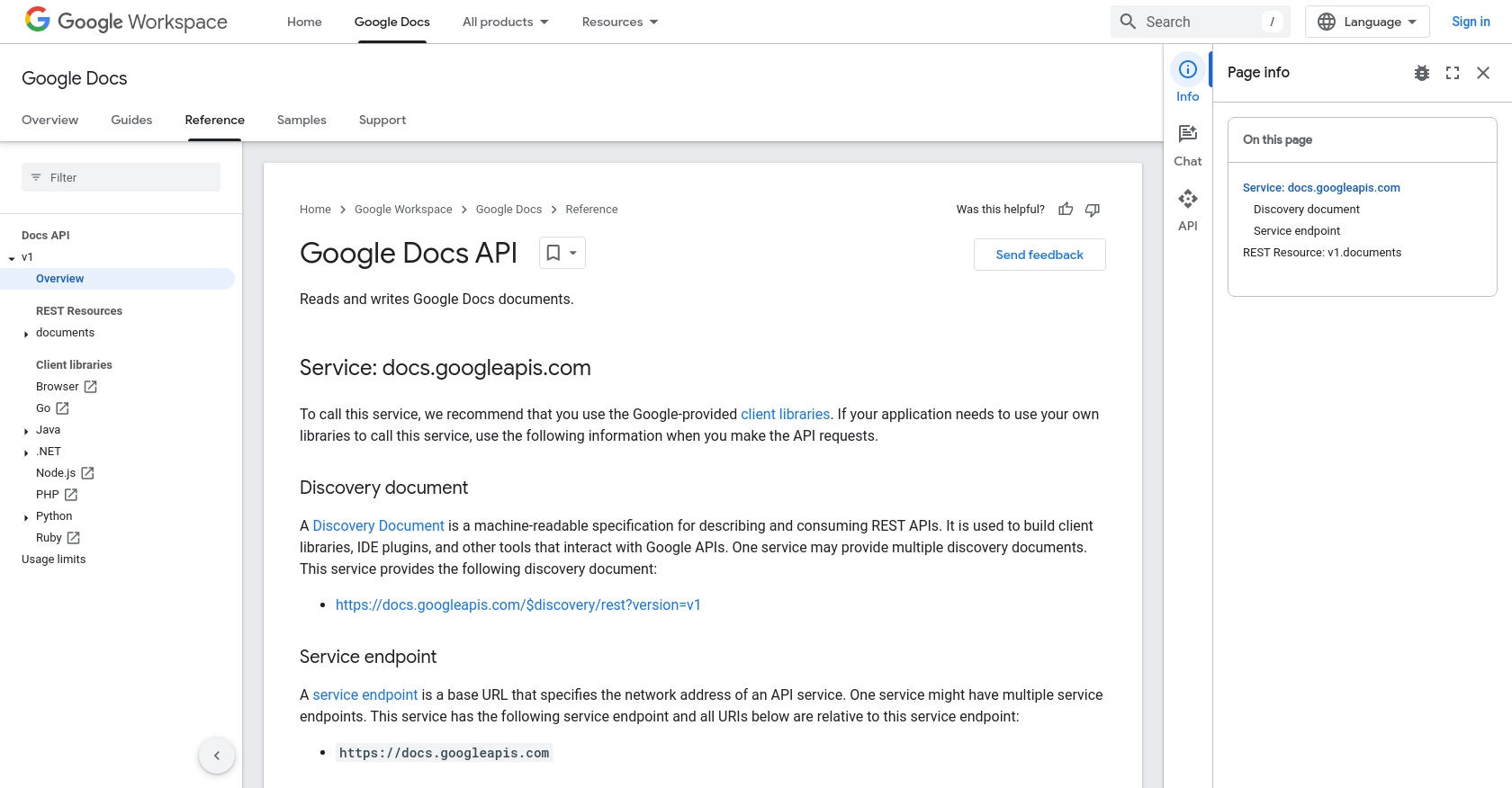Image resolution: width=1512 pixels, height=788 pixels.
Task: Click the Send feedback button
Action: tap(1039, 255)
